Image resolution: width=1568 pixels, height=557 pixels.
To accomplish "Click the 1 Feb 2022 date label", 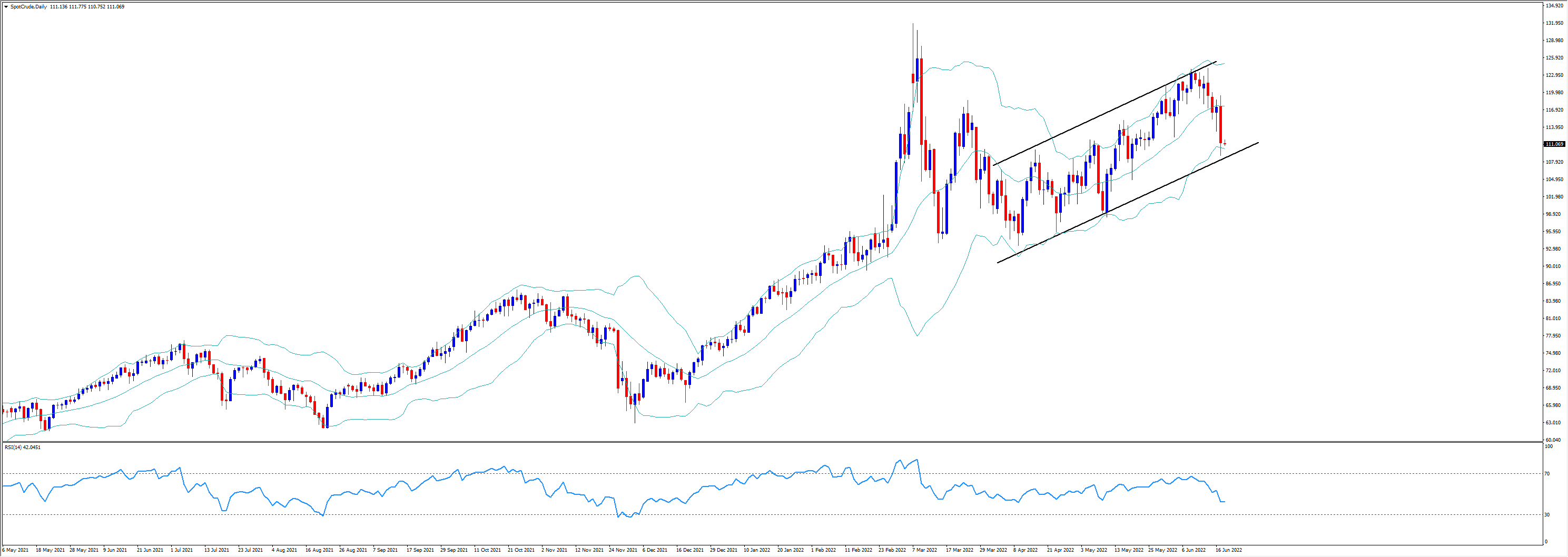I will point(823,550).
